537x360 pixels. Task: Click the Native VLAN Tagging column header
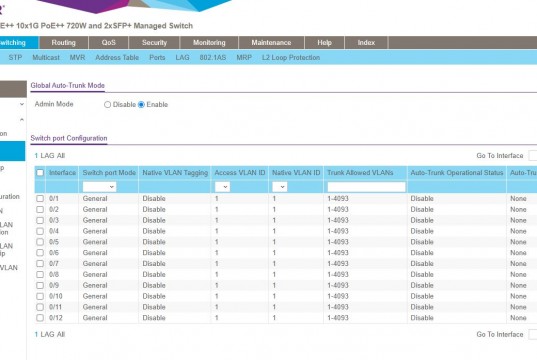[x=175, y=173]
